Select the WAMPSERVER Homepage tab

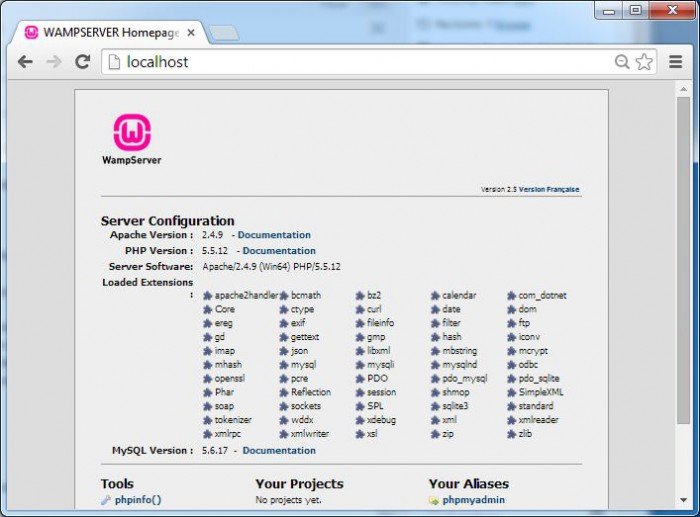[x=111, y=33]
